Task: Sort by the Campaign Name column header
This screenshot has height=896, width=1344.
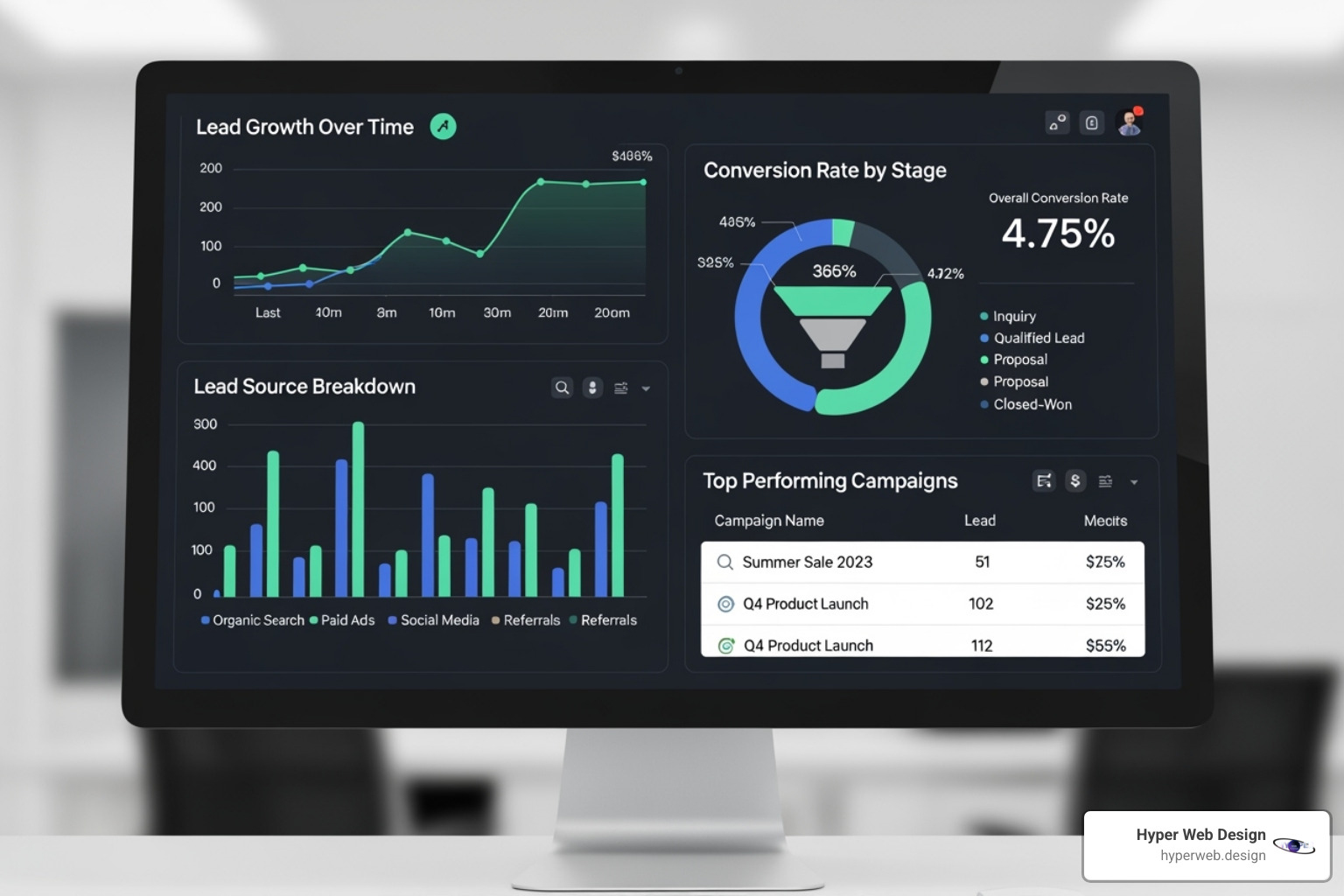Action: tap(769, 521)
